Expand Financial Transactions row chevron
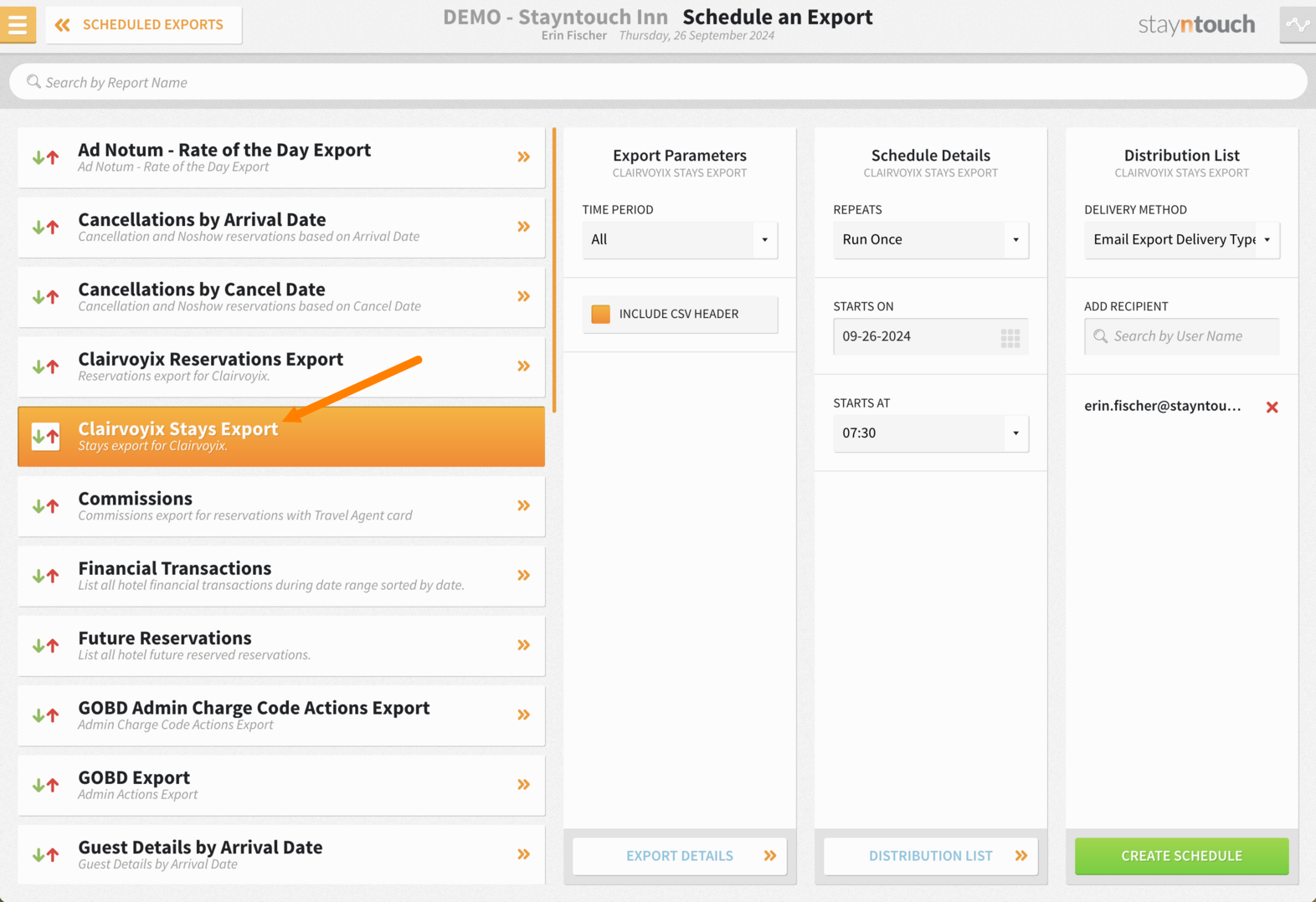1316x902 pixels. (524, 576)
